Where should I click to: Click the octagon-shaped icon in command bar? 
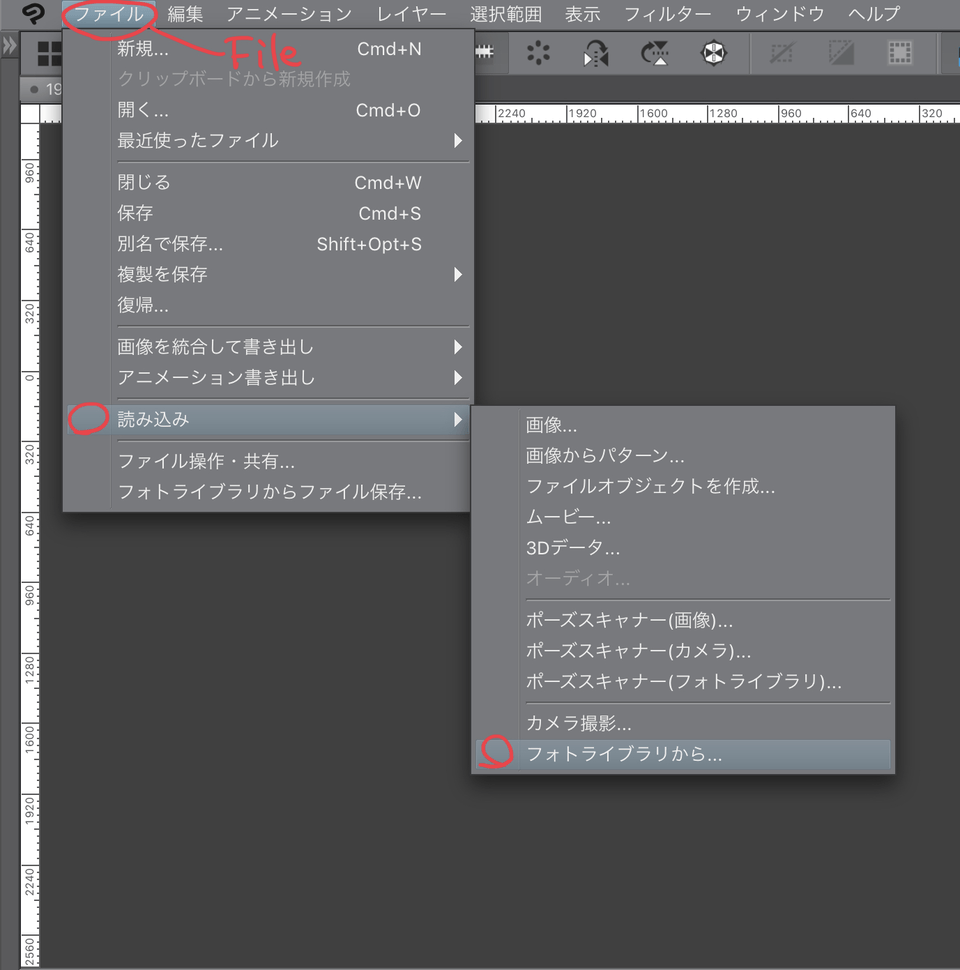point(713,53)
